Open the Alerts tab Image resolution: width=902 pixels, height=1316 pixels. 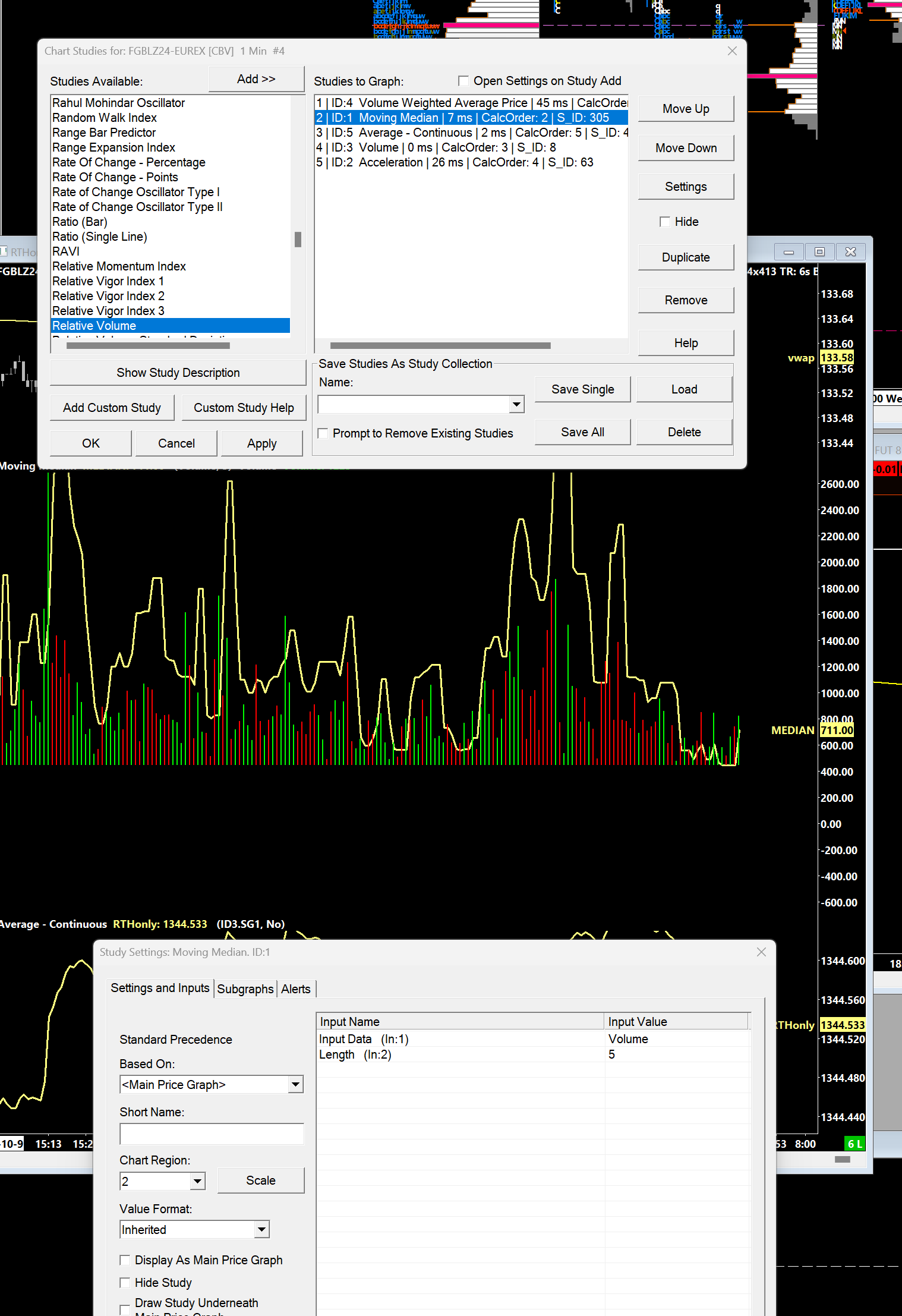point(295,989)
